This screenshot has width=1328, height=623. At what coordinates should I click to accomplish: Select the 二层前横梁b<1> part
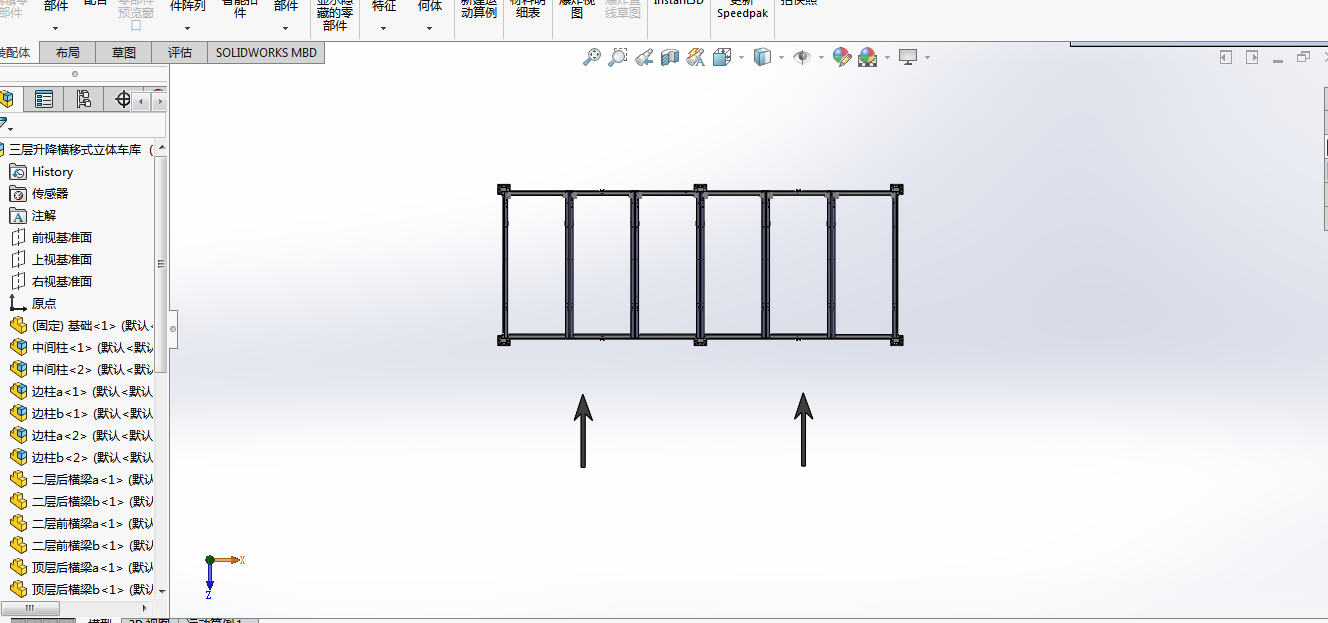(x=81, y=545)
